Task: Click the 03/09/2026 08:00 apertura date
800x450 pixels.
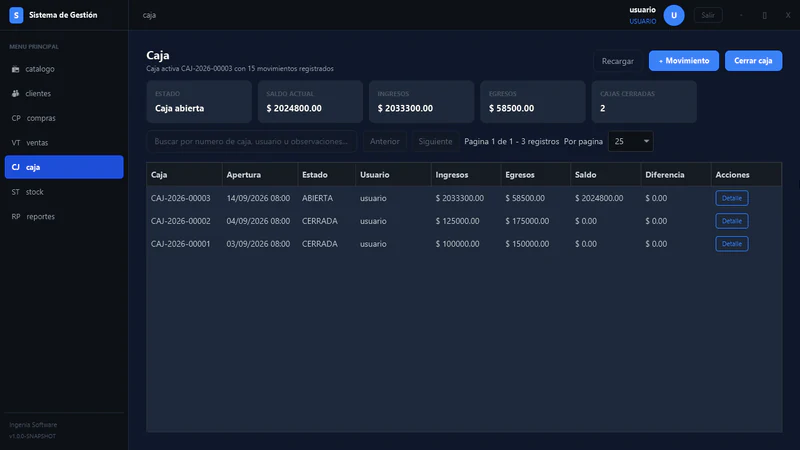Action: coord(258,244)
